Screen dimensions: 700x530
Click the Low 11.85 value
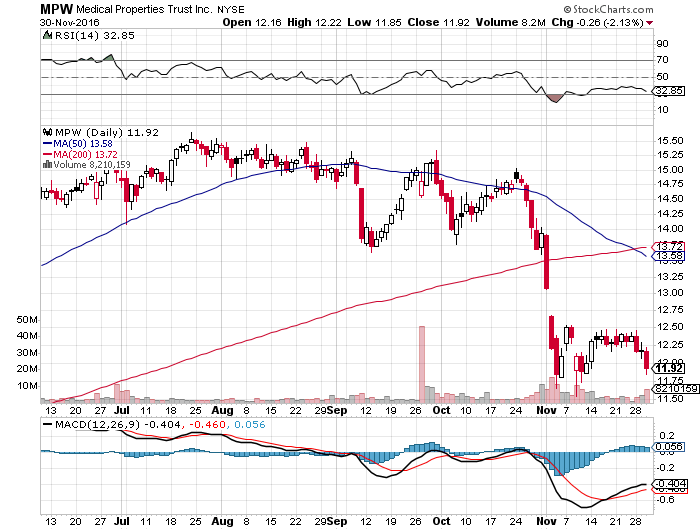(x=374, y=22)
